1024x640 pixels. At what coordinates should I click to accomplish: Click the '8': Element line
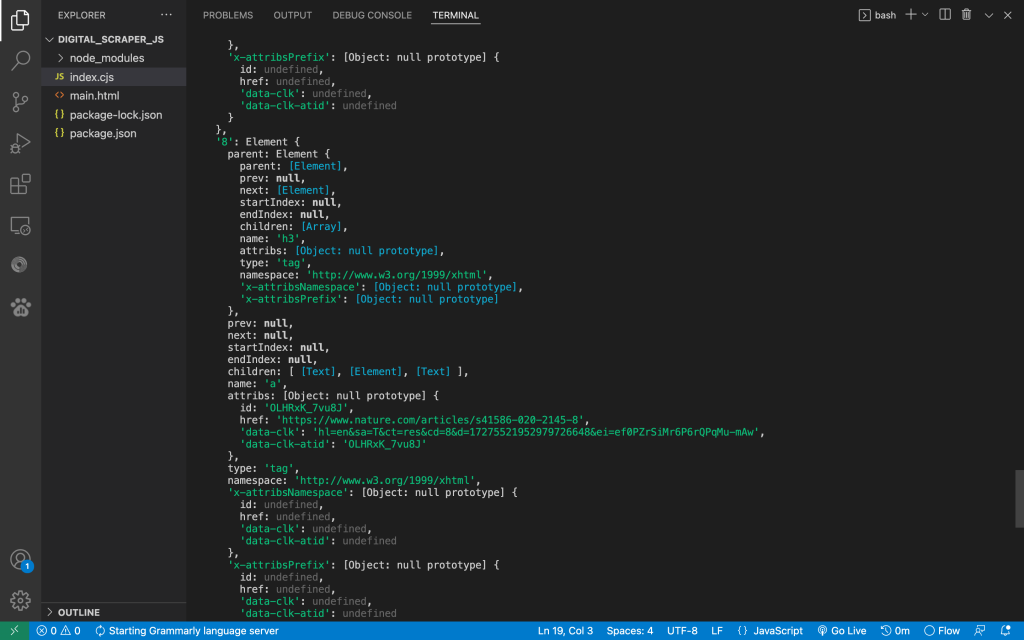(257, 142)
